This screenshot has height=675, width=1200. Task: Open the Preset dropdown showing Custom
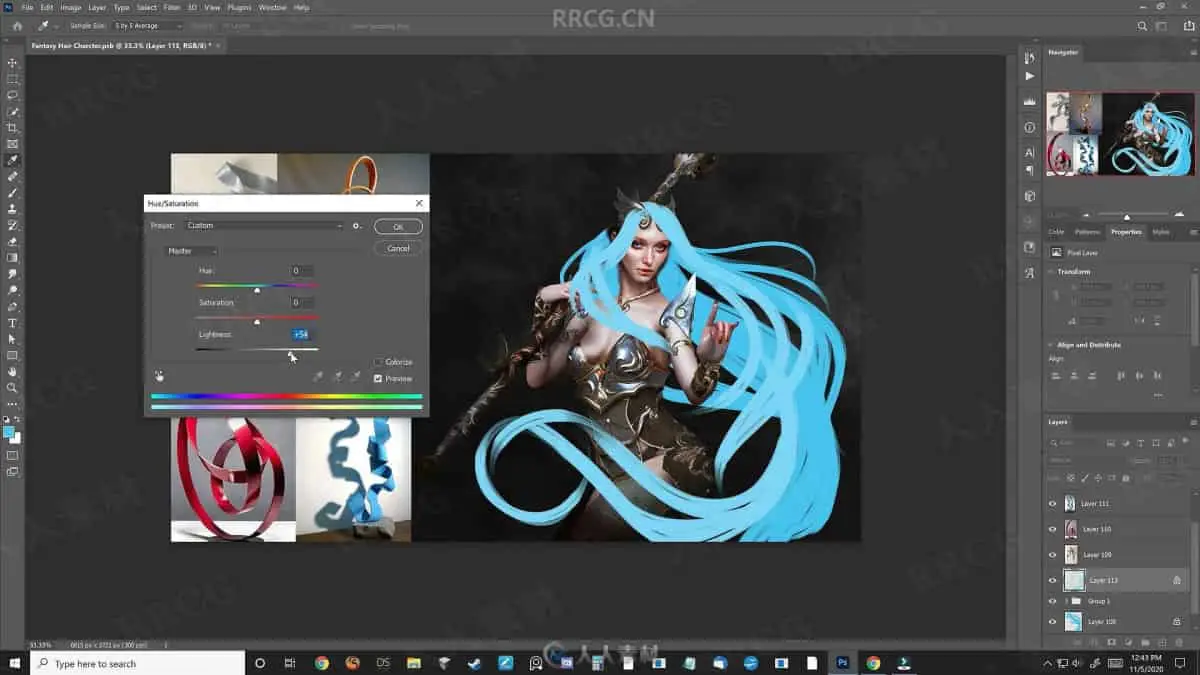click(265, 226)
